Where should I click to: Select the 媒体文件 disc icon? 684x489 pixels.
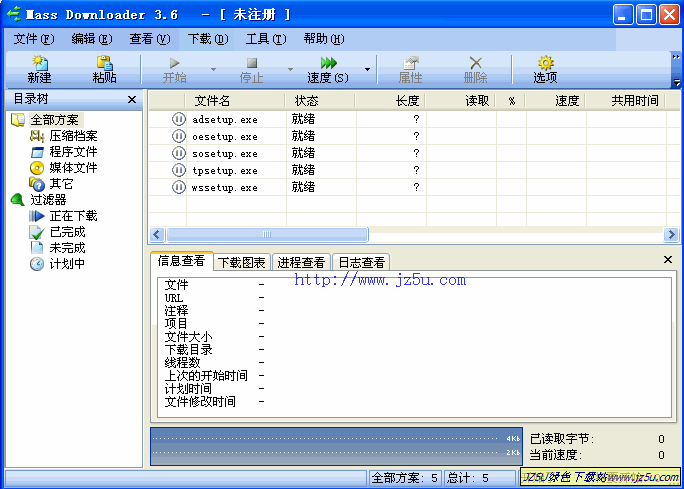click(x=37, y=168)
